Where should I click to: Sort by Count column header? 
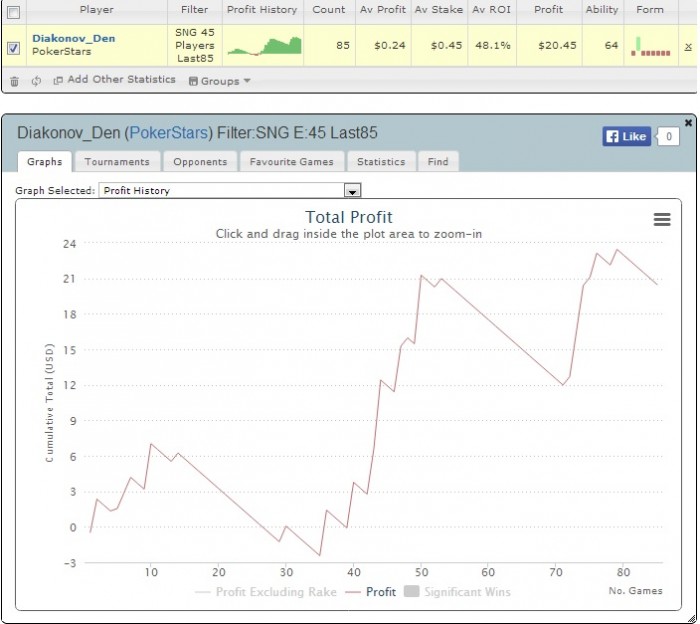point(329,9)
